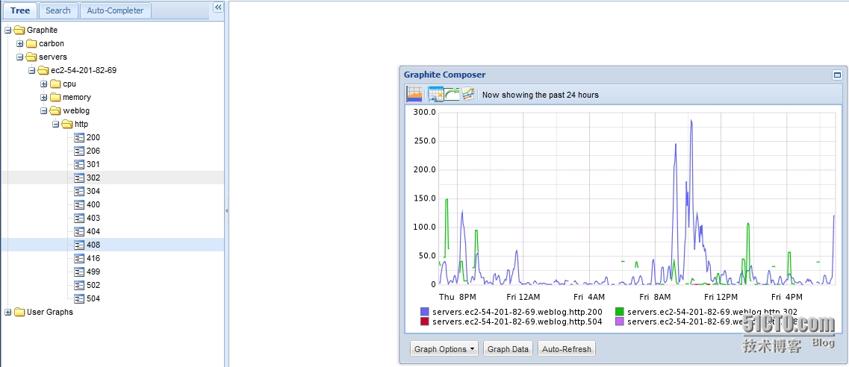The height and width of the screenshot is (367, 849).
Task: Select the 200 metric leaf icon
Action: 79,137
